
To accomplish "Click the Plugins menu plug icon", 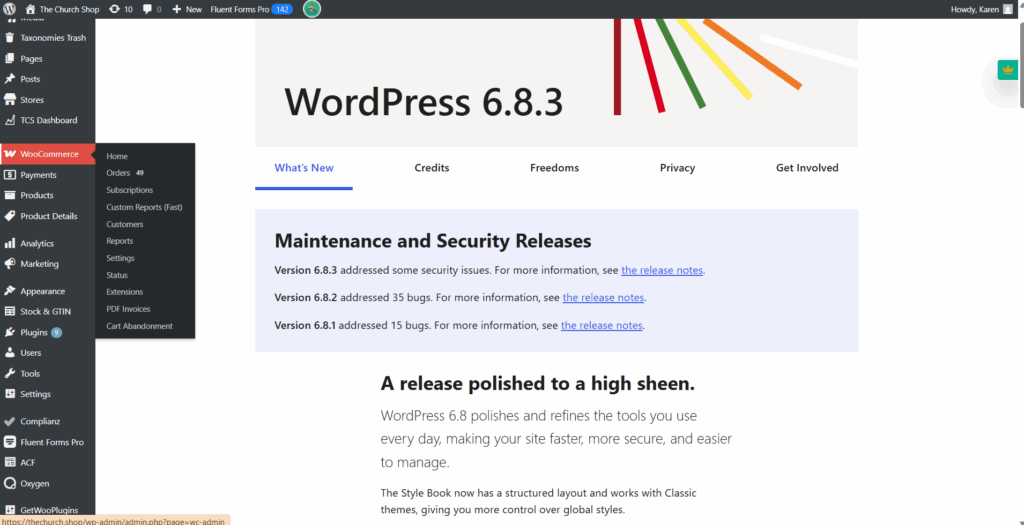I will (10, 332).
